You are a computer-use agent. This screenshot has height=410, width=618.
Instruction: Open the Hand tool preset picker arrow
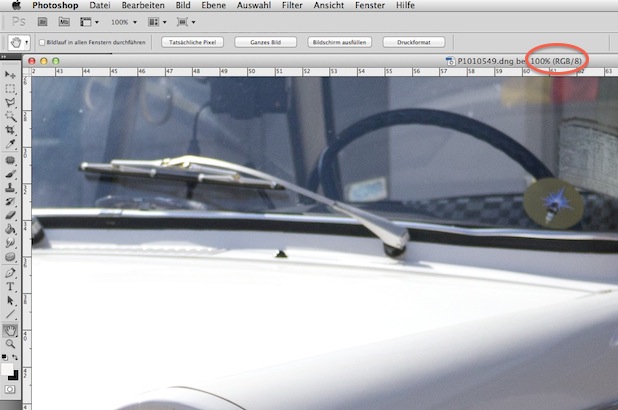pos(26,43)
